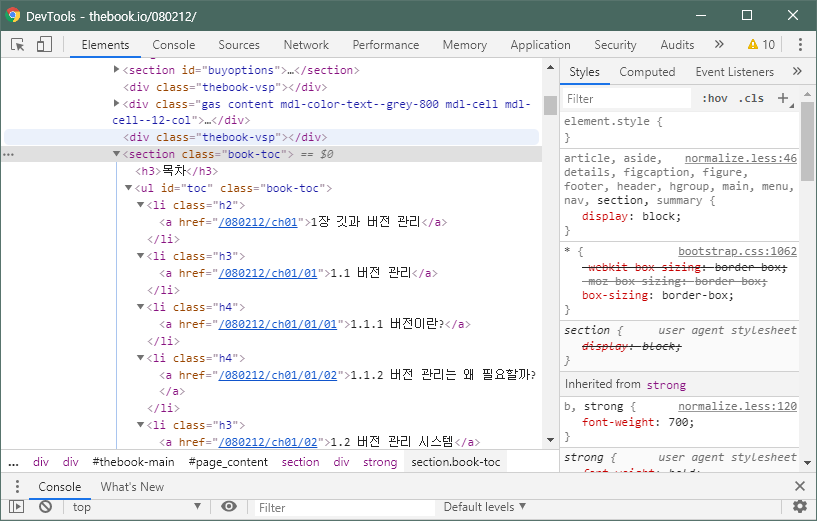The width and height of the screenshot is (817, 521).
Task: Select the Event Listeners sidebar tab
Action: 734,72
